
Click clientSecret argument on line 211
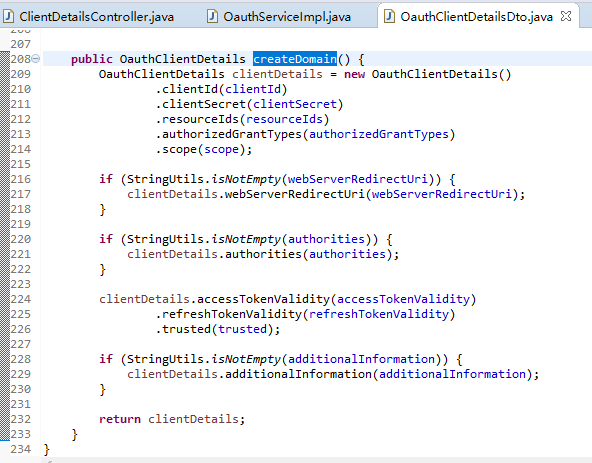click(x=294, y=104)
